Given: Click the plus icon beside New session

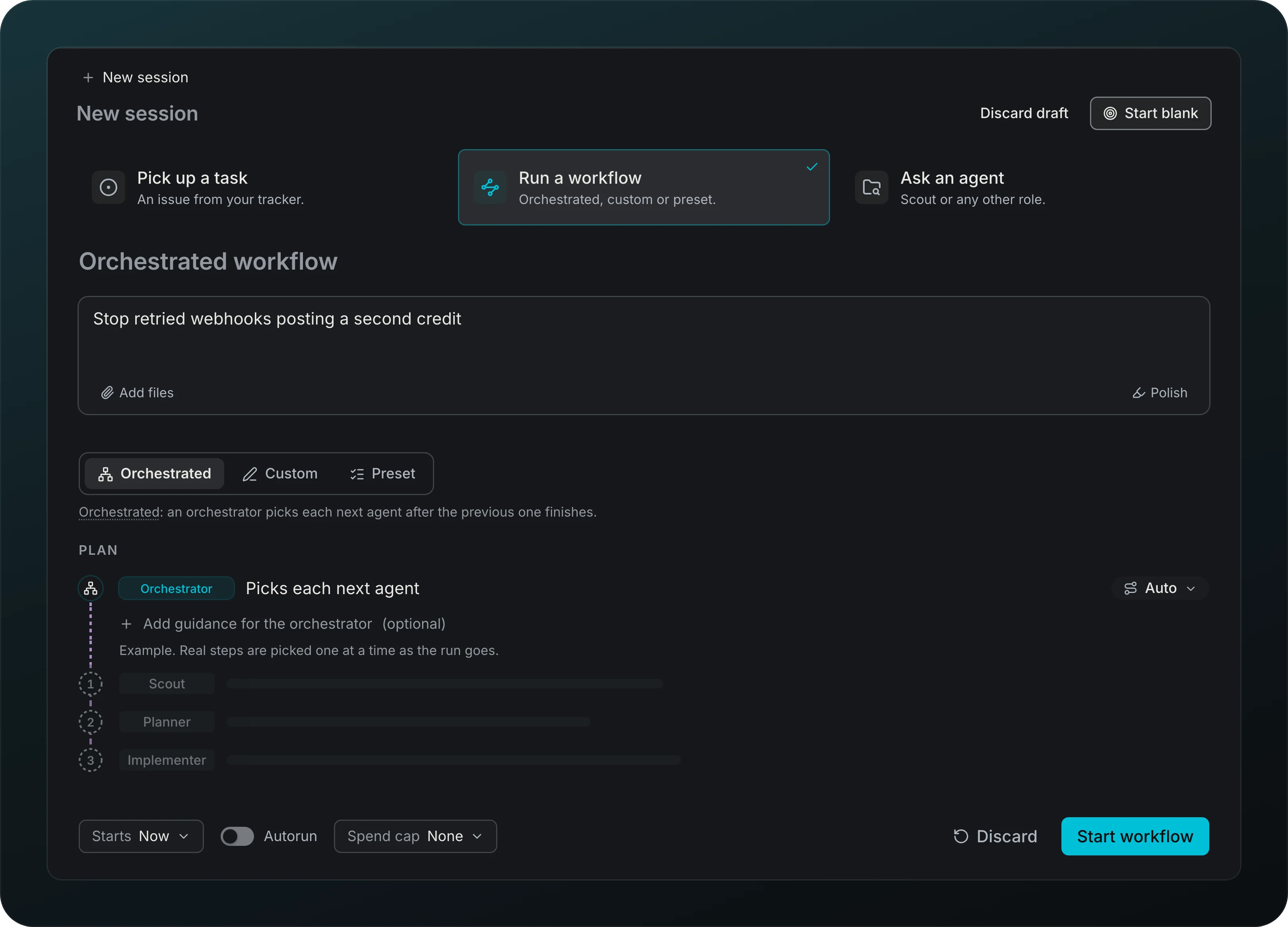Looking at the screenshot, I should (x=88, y=77).
